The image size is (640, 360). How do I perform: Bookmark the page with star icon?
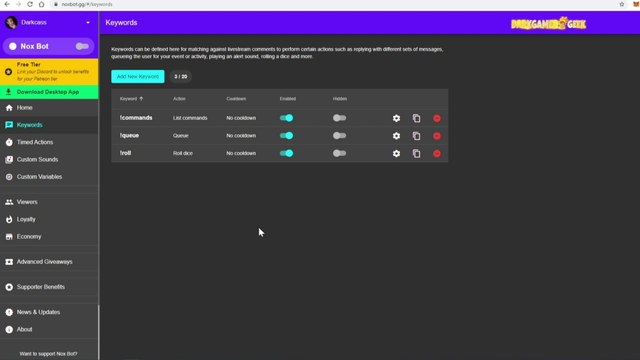tap(622, 4)
